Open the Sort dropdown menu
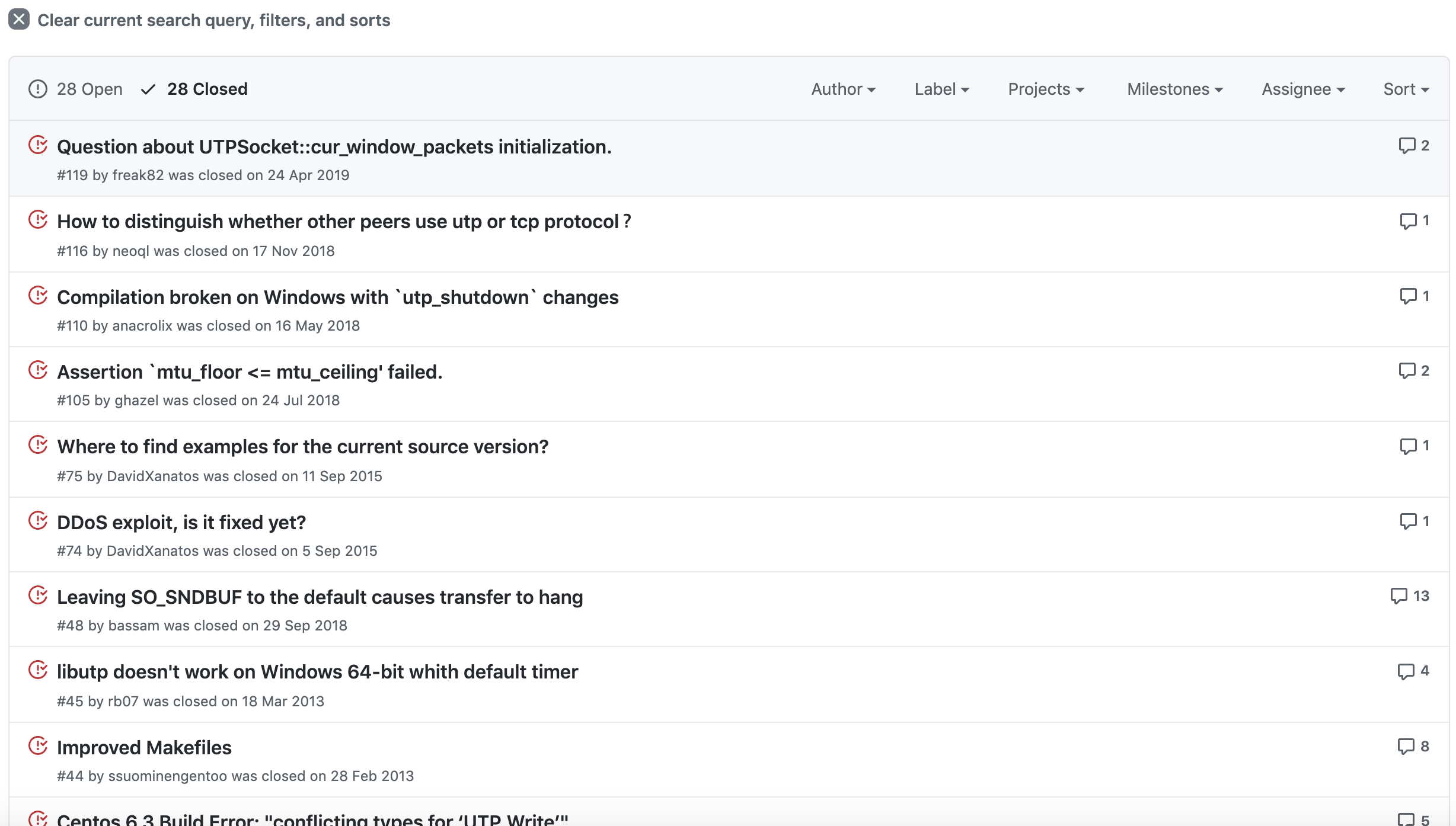The height and width of the screenshot is (826, 1456). tap(1406, 89)
